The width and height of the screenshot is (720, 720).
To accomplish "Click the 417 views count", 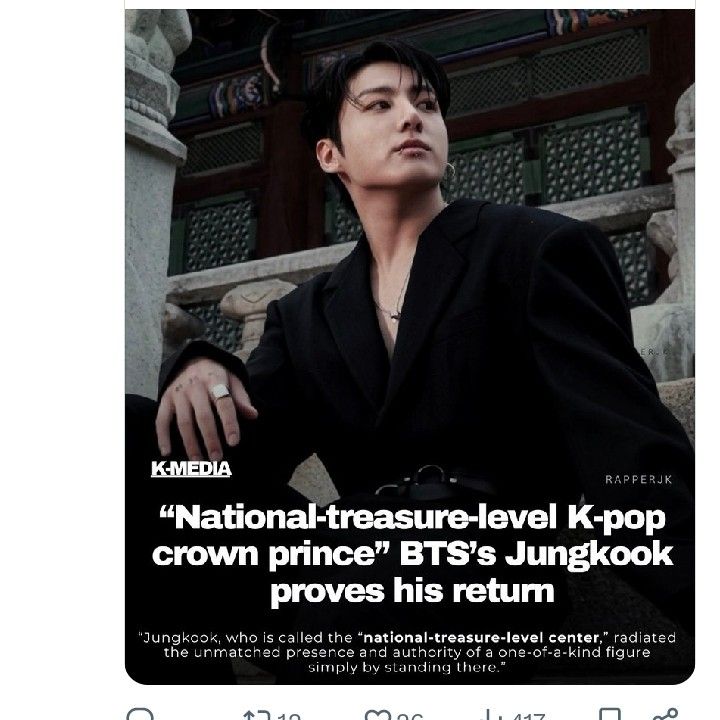I will tap(527, 716).
